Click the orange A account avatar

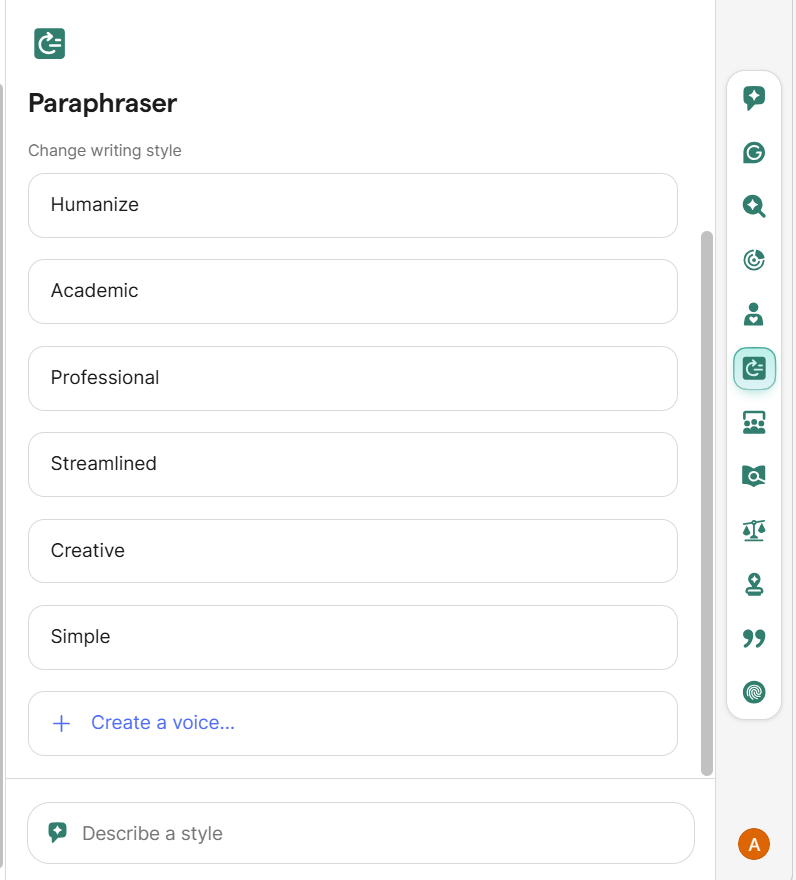point(754,844)
